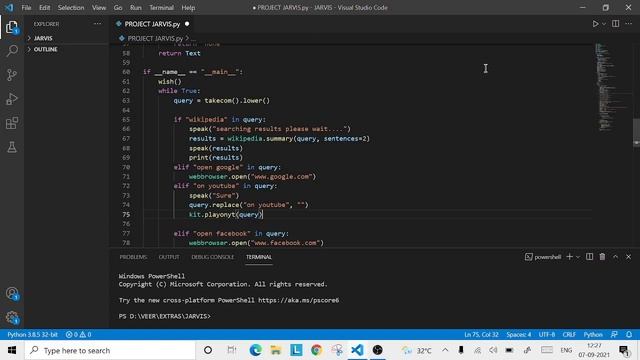
Task: Select the TERMINAL panel tab
Action: (x=259, y=257)
